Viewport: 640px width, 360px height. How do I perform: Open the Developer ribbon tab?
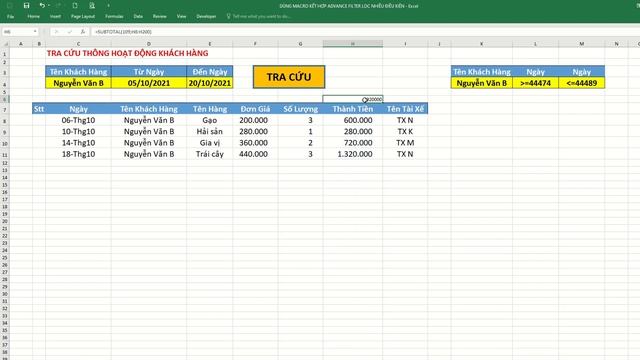206,16
